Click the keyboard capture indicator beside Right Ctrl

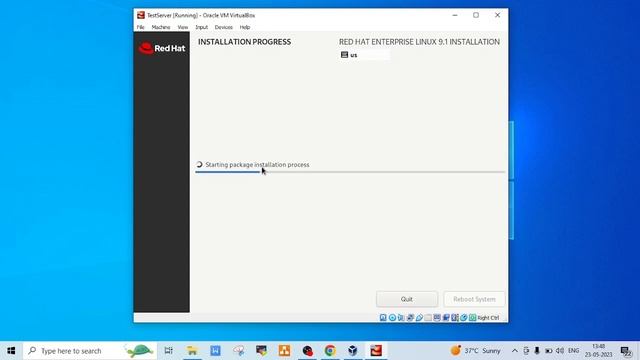473,318
